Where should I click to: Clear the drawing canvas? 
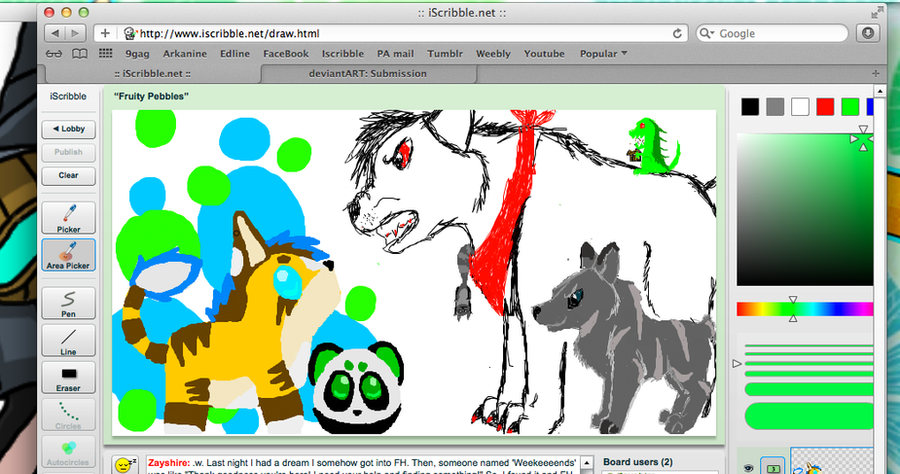(x=68, y=176)
